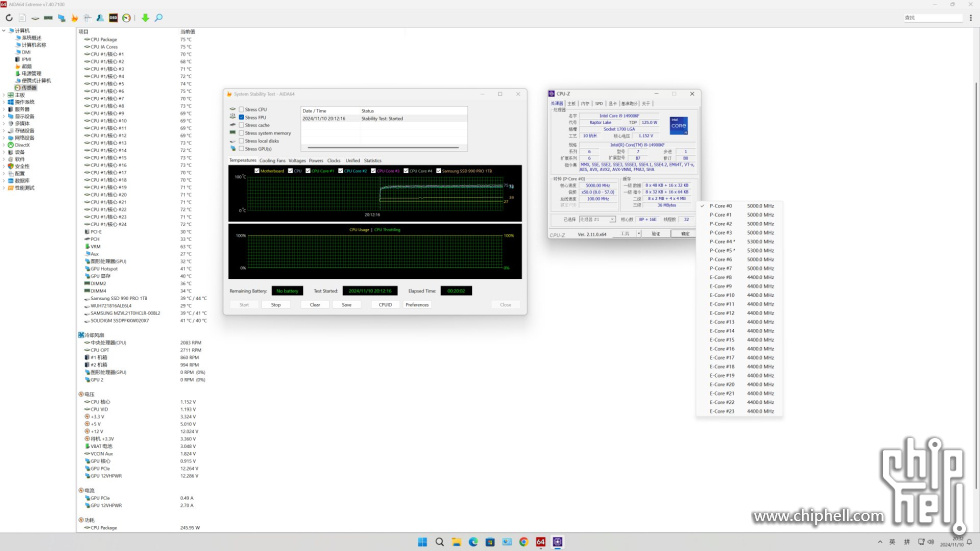Open SPD tab in CPU-Z
Screen dimensions: 980x551
coord(599,104)
